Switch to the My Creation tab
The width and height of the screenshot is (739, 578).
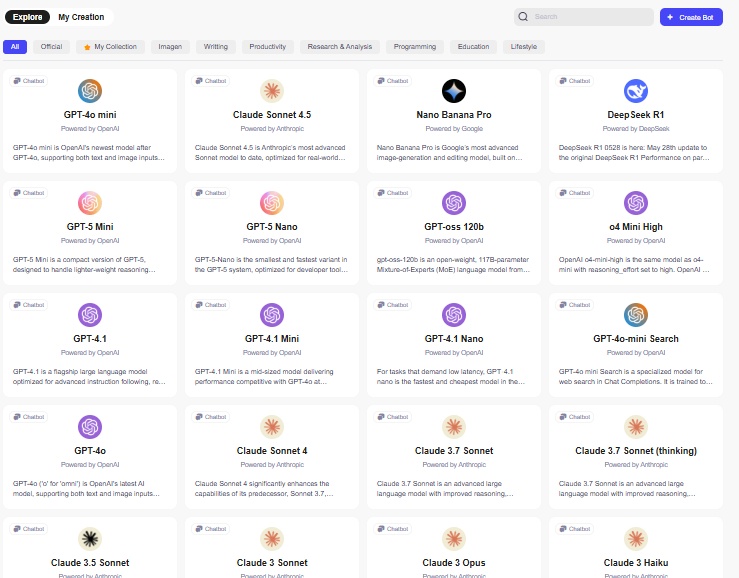(79, 17)
